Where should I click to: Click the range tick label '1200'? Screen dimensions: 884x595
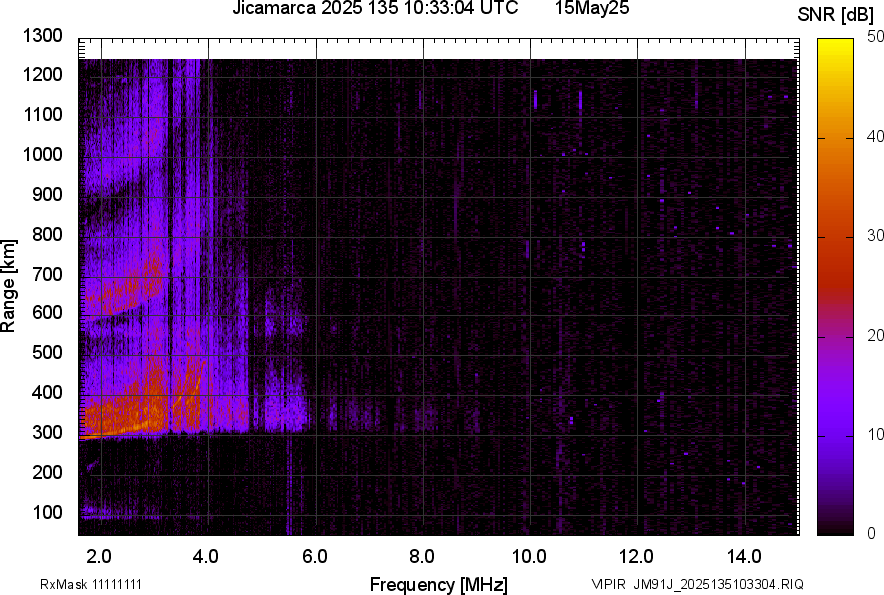click(x=43, y=74)
